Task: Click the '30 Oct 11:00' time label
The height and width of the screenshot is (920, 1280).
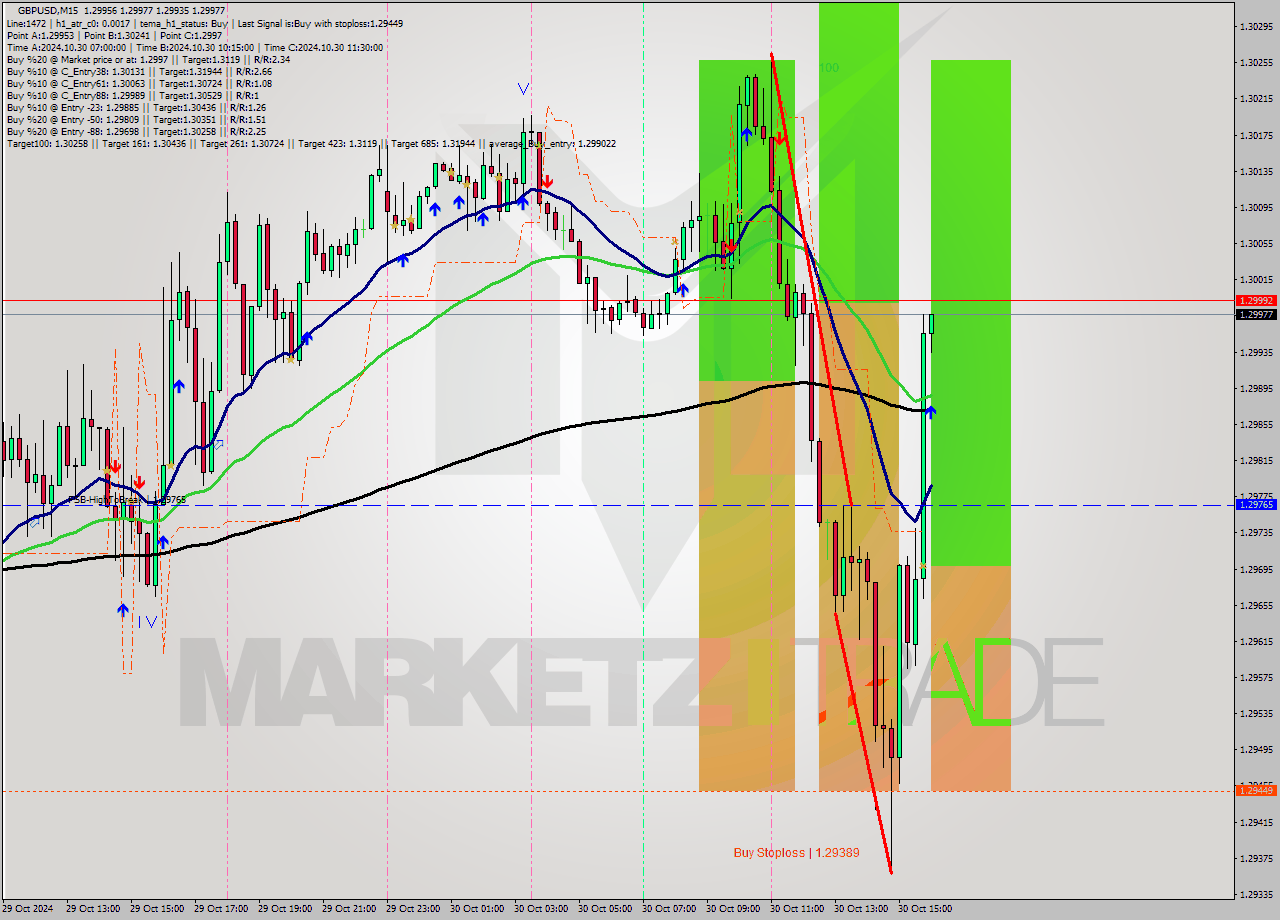Action: click(x=797, y=909)
